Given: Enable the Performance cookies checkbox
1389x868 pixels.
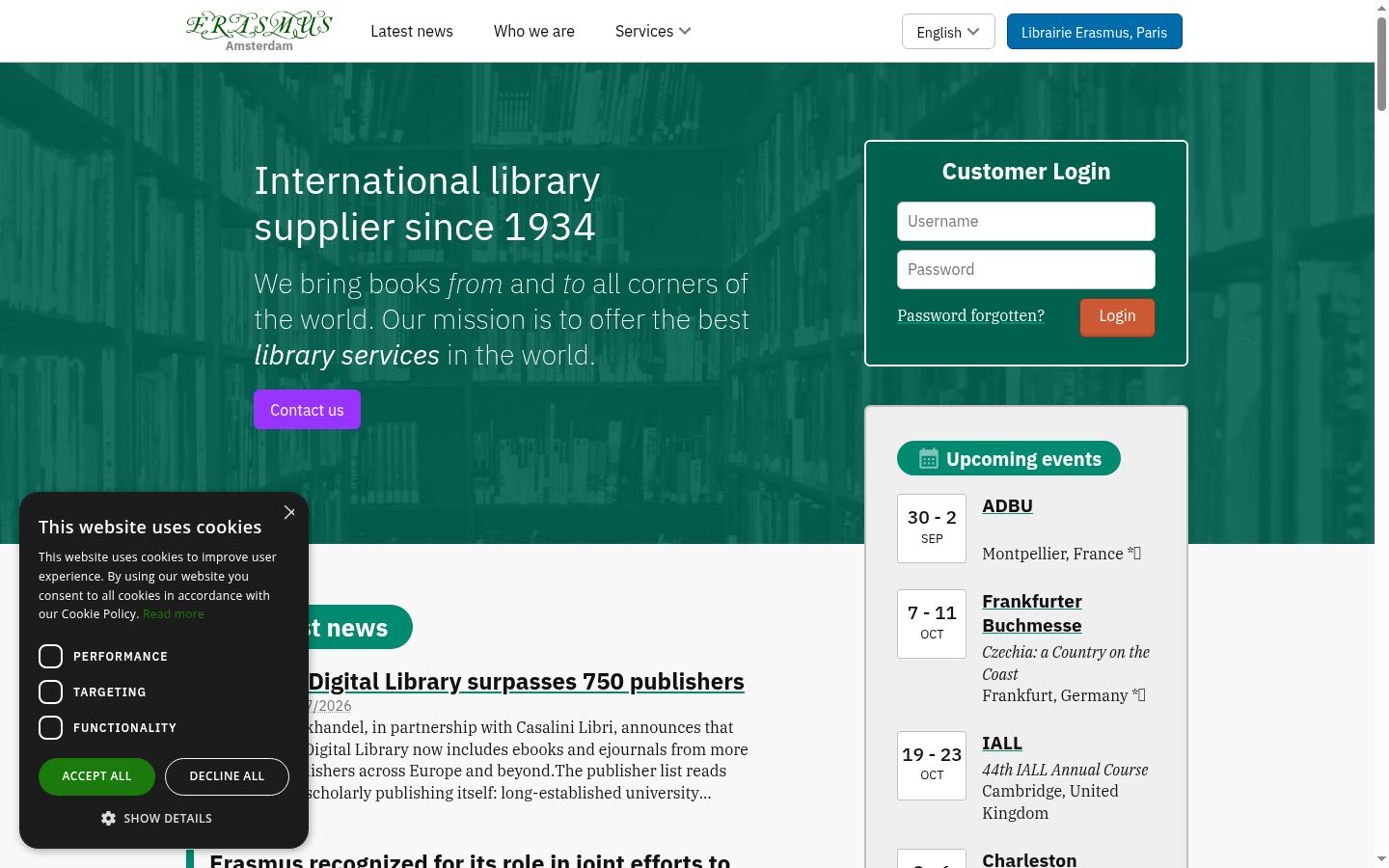Looking at the screenshot, I should [x=50, y=657].
